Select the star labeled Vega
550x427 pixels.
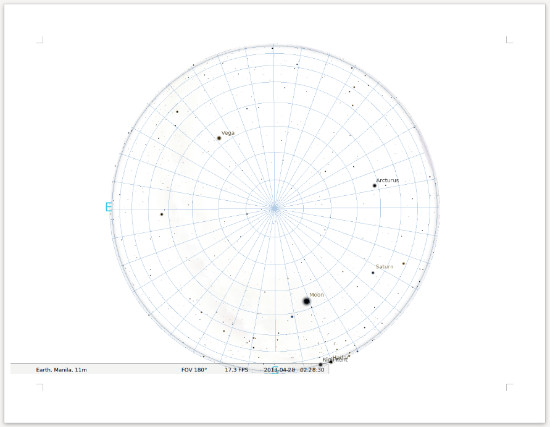click(x=219, y=138)
